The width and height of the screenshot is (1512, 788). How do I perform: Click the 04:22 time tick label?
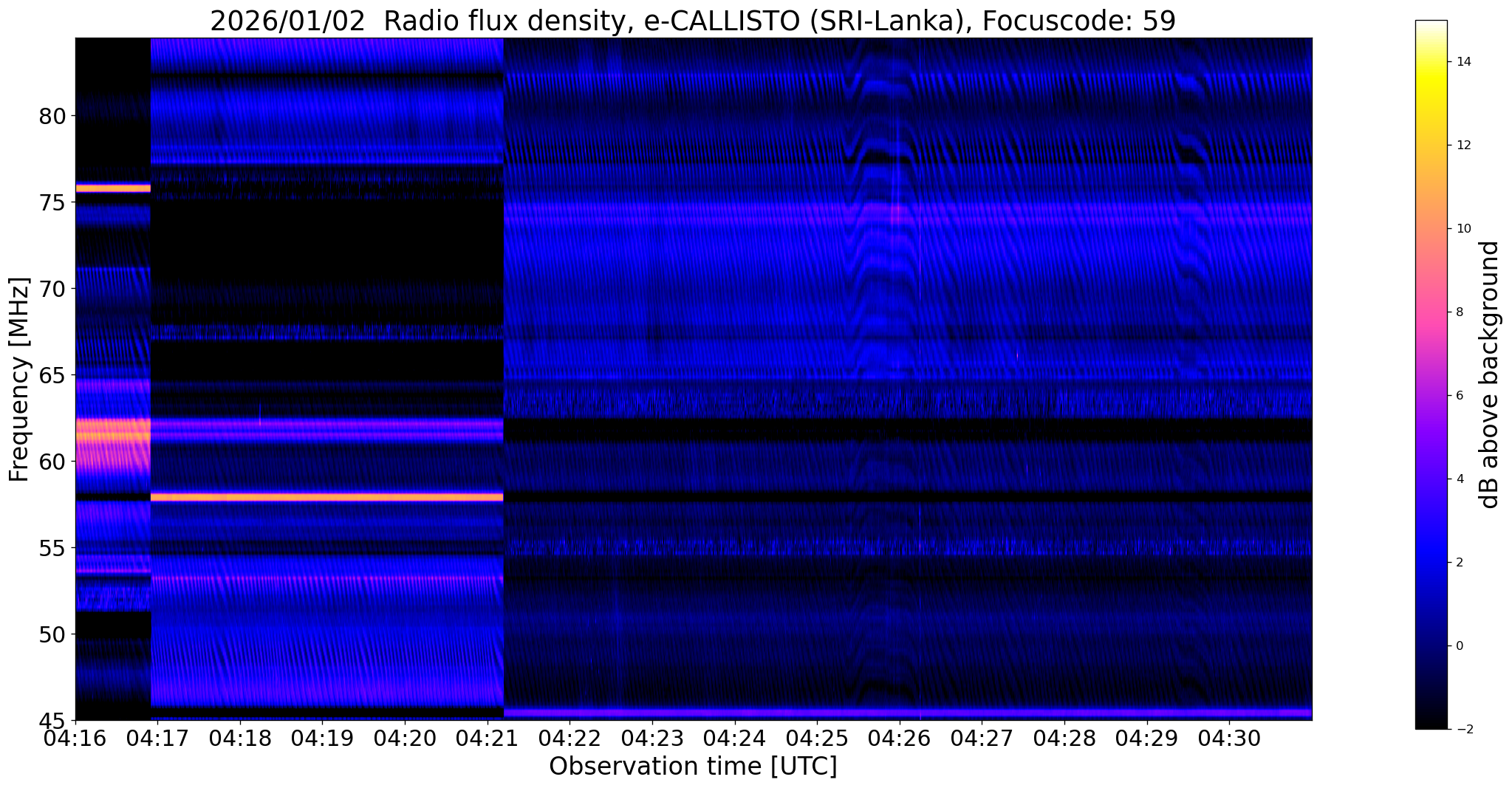click(569, 739)
